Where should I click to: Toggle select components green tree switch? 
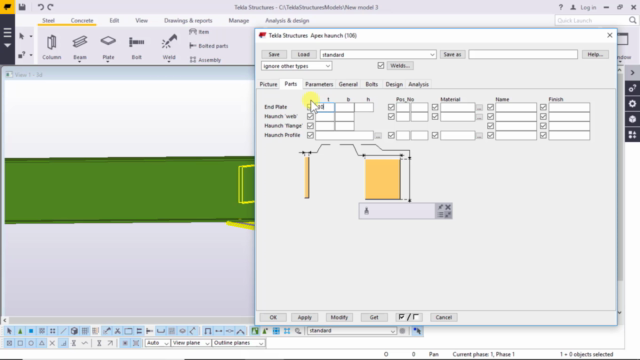pyautogui.click(x=20, y=331)
